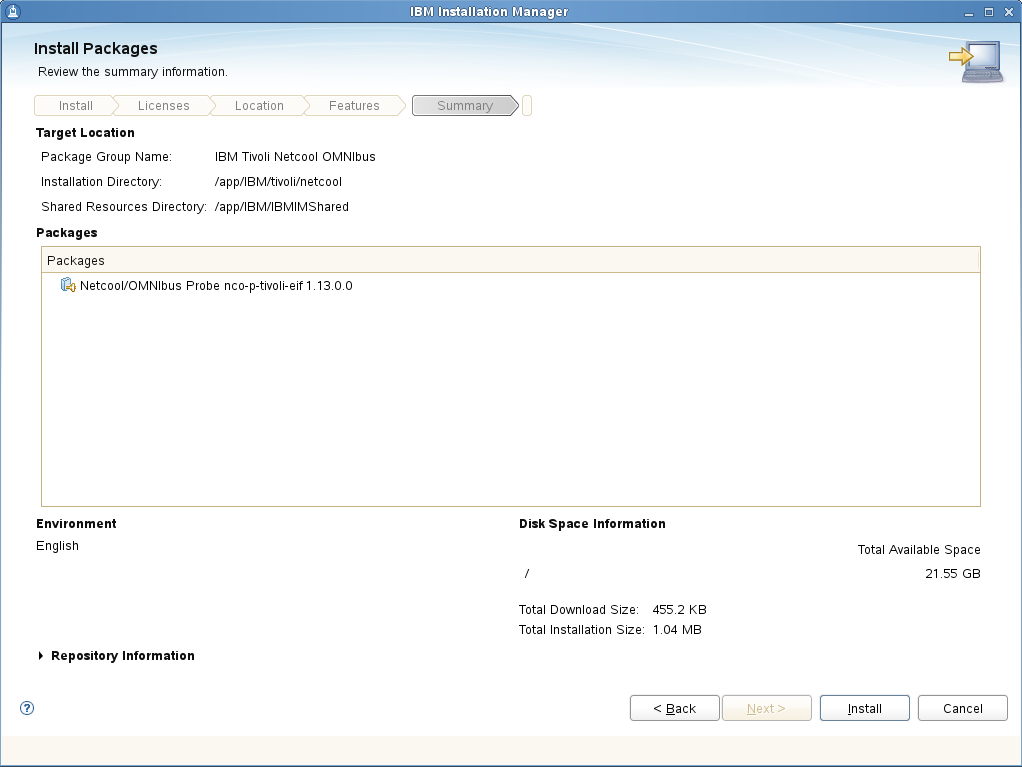Click the Package Group Name label
Screen dimensions: 1022x767
tap(106, 157)
